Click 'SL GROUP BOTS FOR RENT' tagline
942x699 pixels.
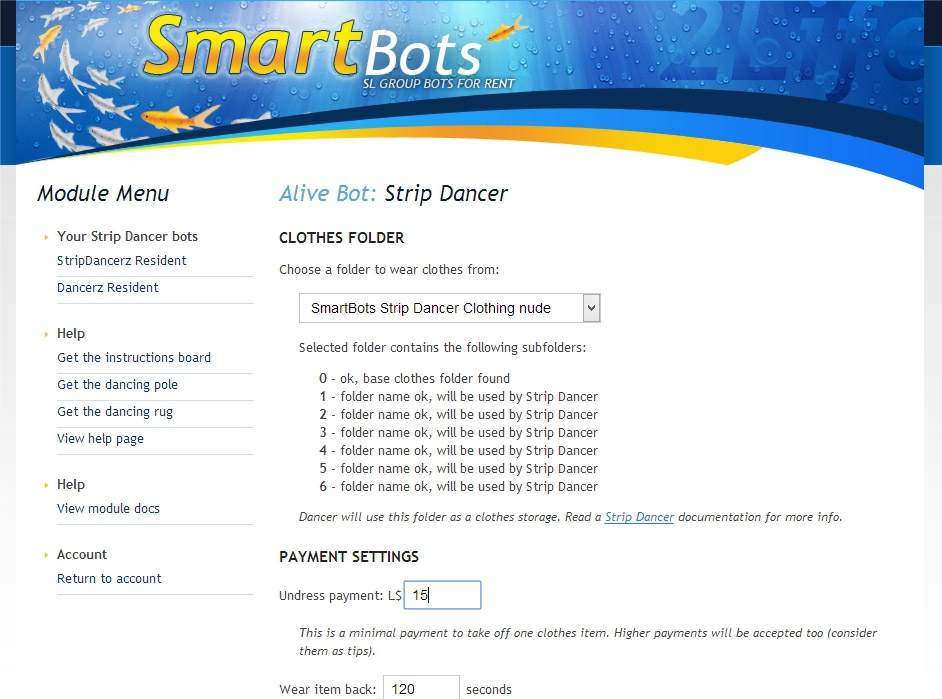[439, 83]
